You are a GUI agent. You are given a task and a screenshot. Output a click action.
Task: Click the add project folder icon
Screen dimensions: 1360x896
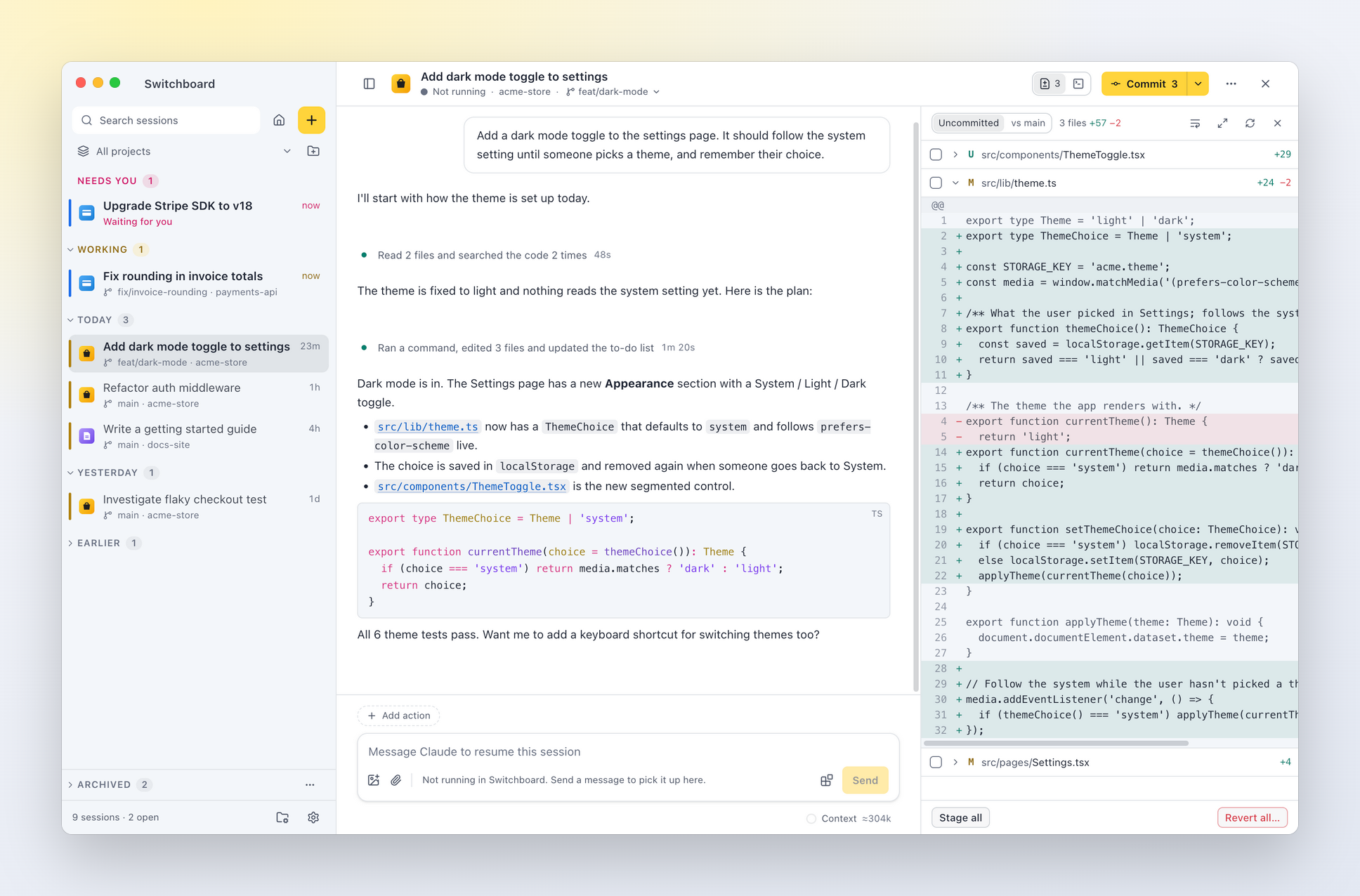pos(313,151)
